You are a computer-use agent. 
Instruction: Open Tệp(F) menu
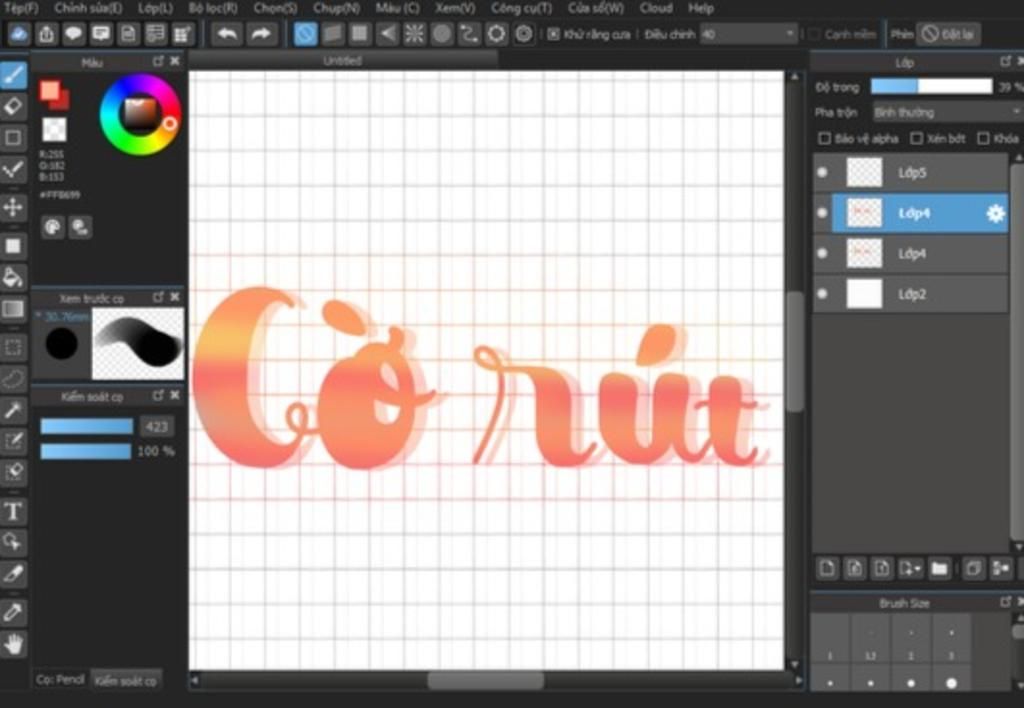tap(21, 8)
